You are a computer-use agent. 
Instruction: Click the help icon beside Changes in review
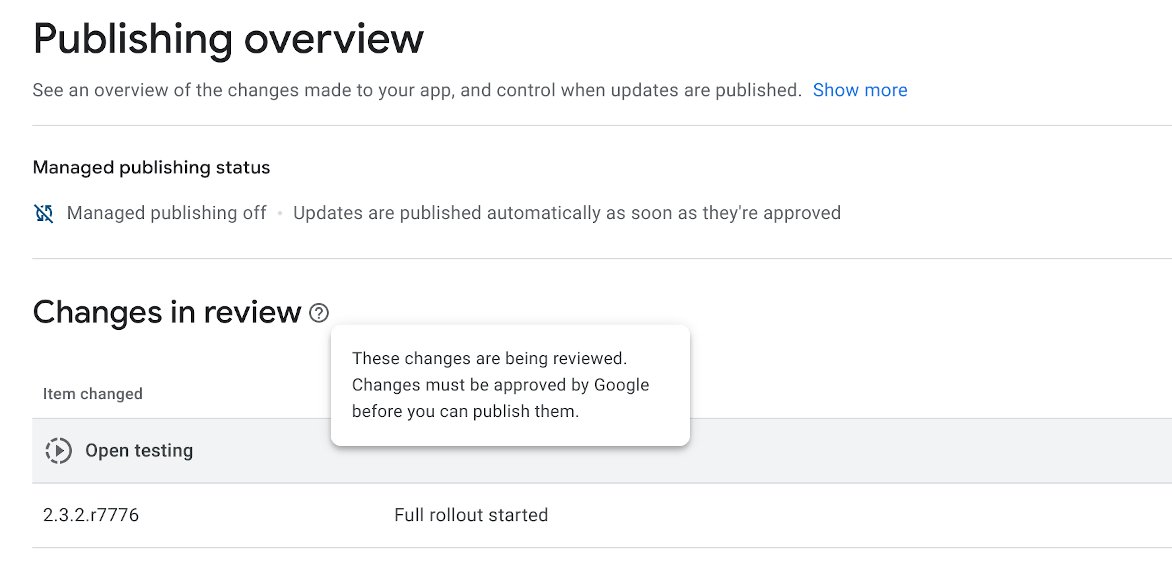click(x=319, y=313)
